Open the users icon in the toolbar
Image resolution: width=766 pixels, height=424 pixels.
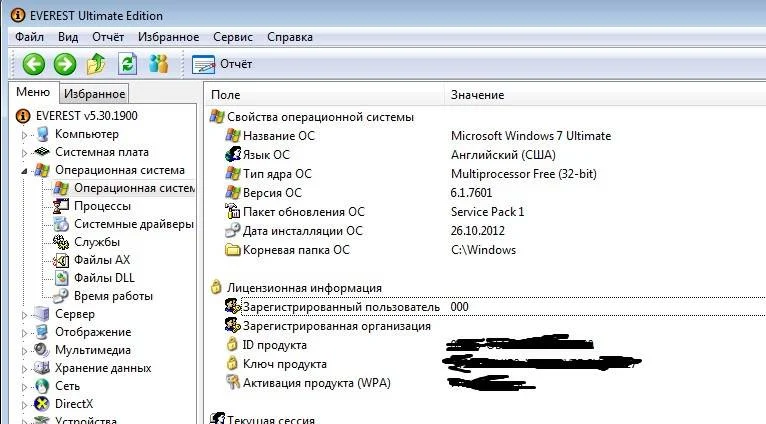coord(159,64)
